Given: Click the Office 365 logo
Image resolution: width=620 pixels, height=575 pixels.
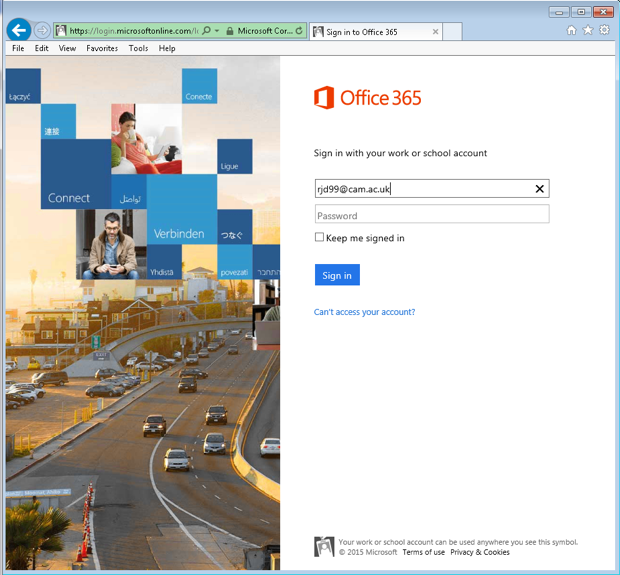Looking at the screenshot, I should [368, 98].
